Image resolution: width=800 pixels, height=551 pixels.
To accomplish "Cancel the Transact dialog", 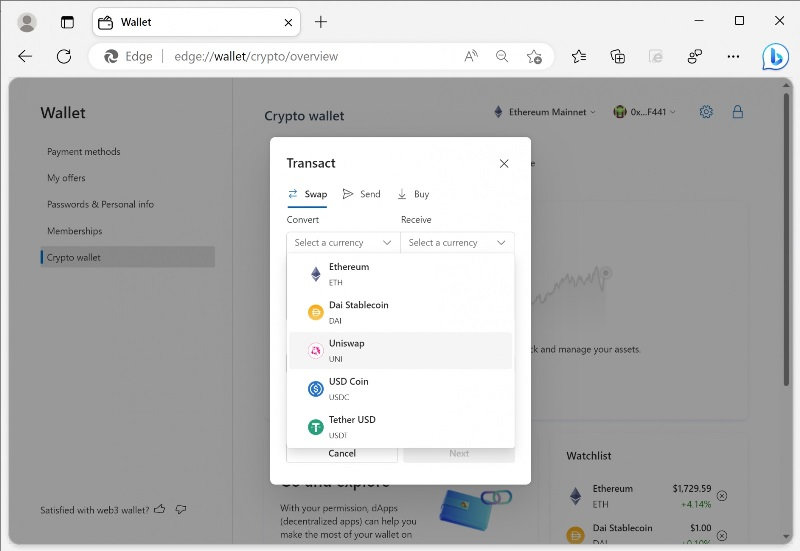I will [342, 454].
